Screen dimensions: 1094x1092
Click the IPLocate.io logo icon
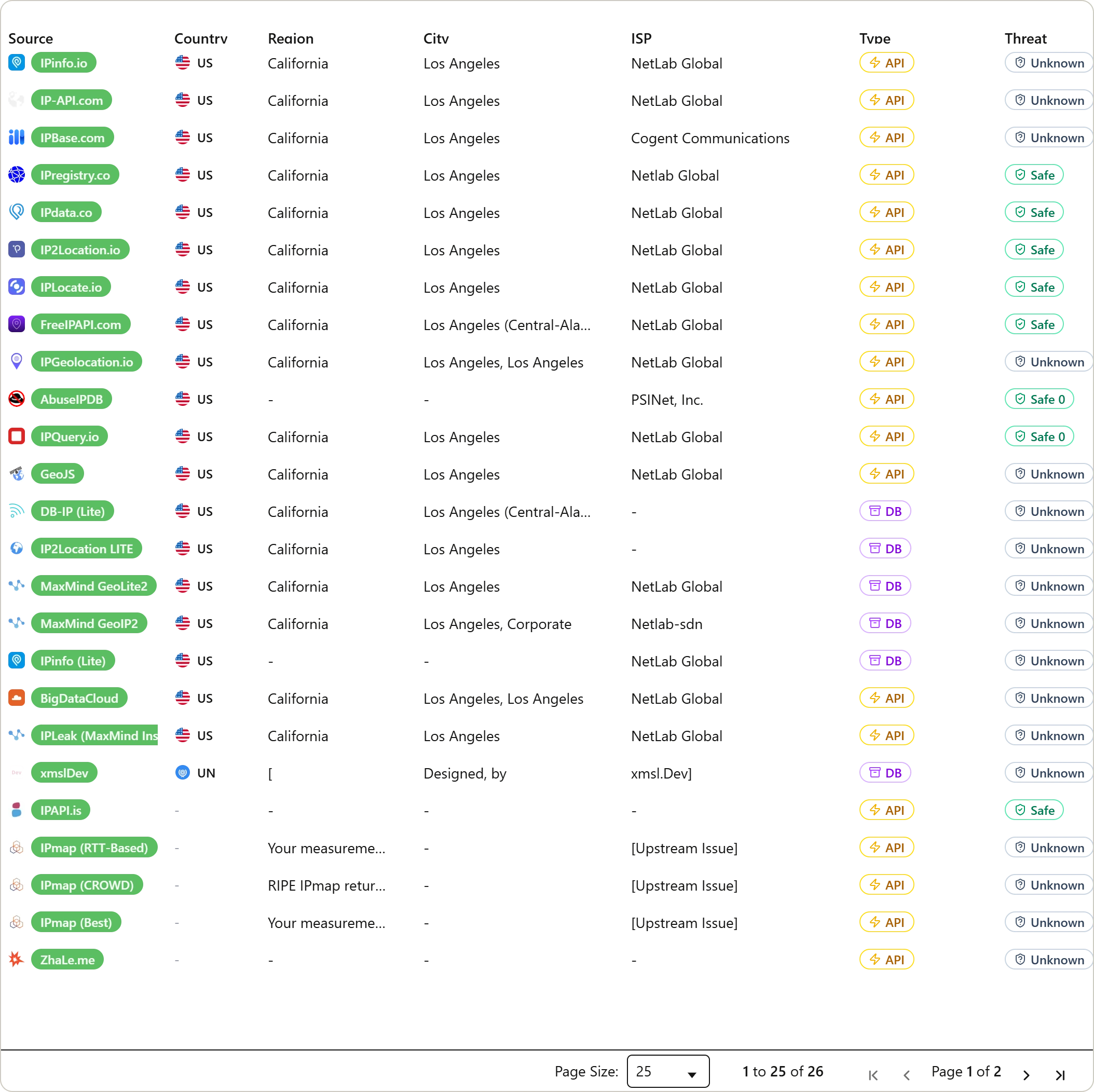[17, 286]
